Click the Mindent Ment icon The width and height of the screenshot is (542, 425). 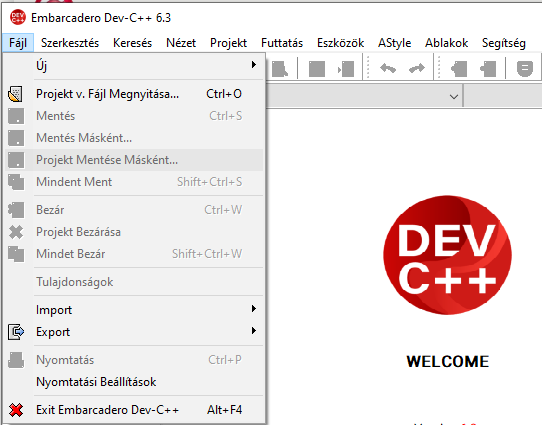click(16, 182)
